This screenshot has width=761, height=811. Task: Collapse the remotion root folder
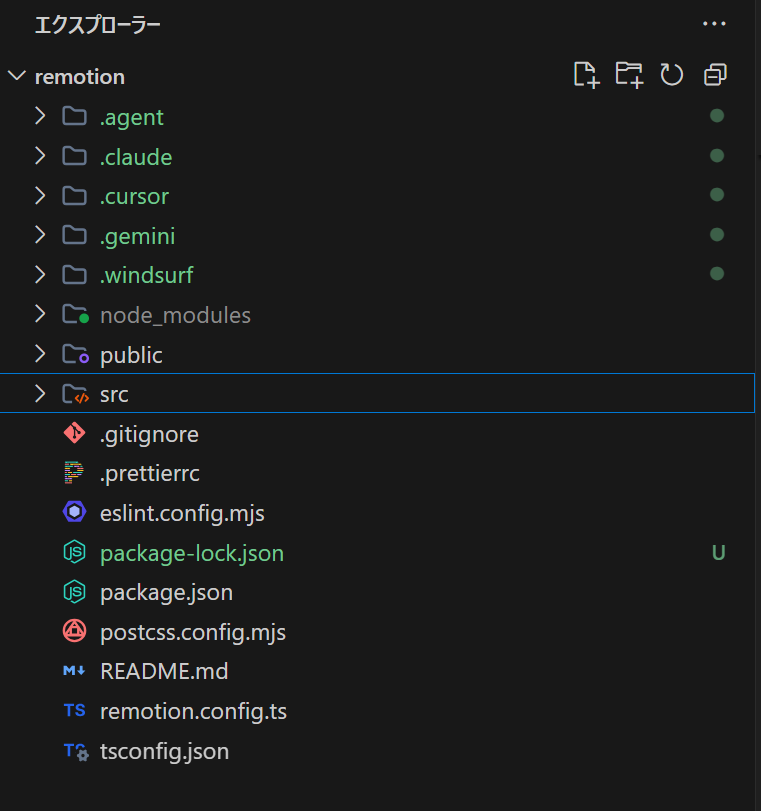tap(17, 77)
